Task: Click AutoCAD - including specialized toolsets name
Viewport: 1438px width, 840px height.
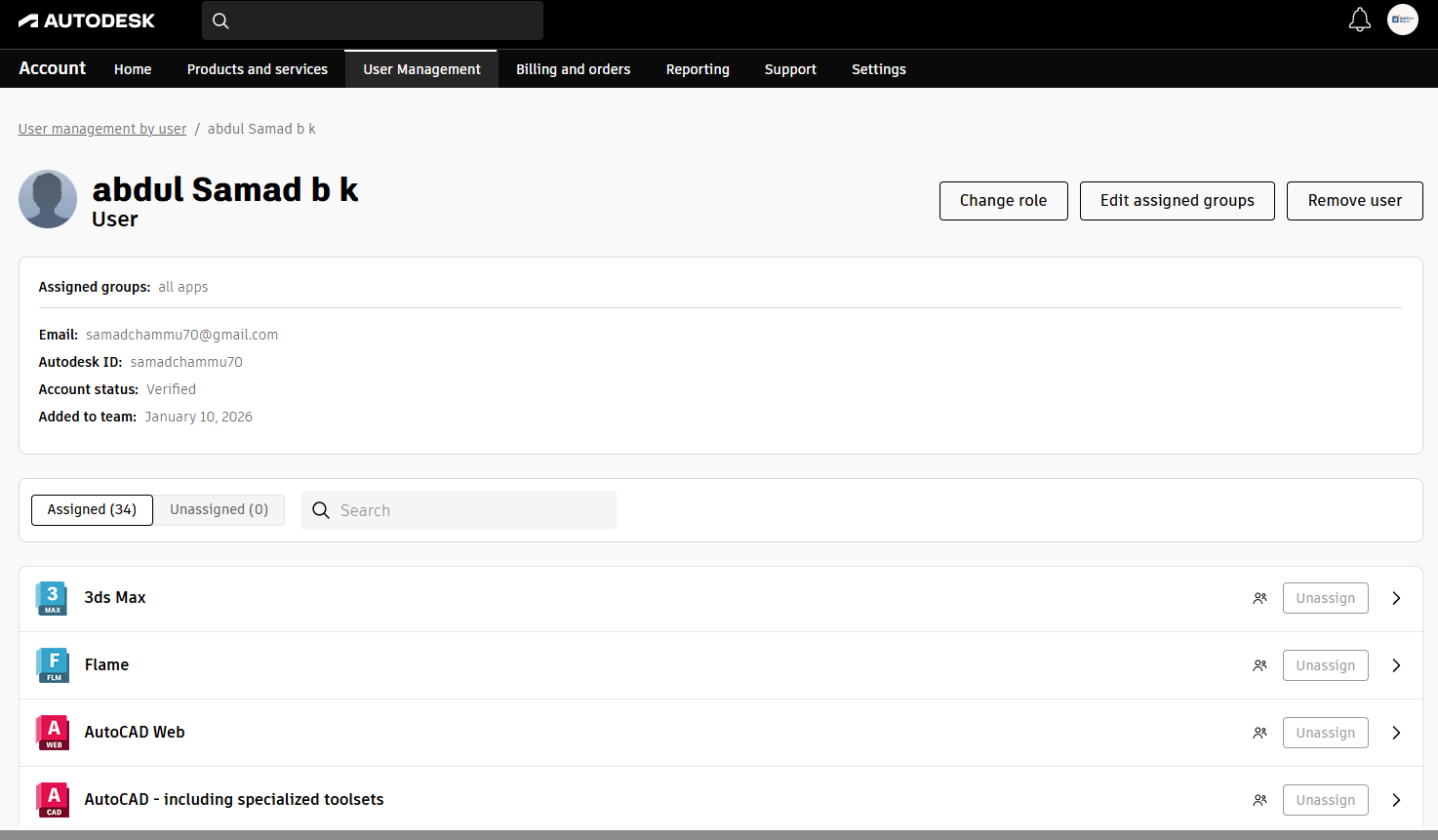Action: (x=234, y=800)
